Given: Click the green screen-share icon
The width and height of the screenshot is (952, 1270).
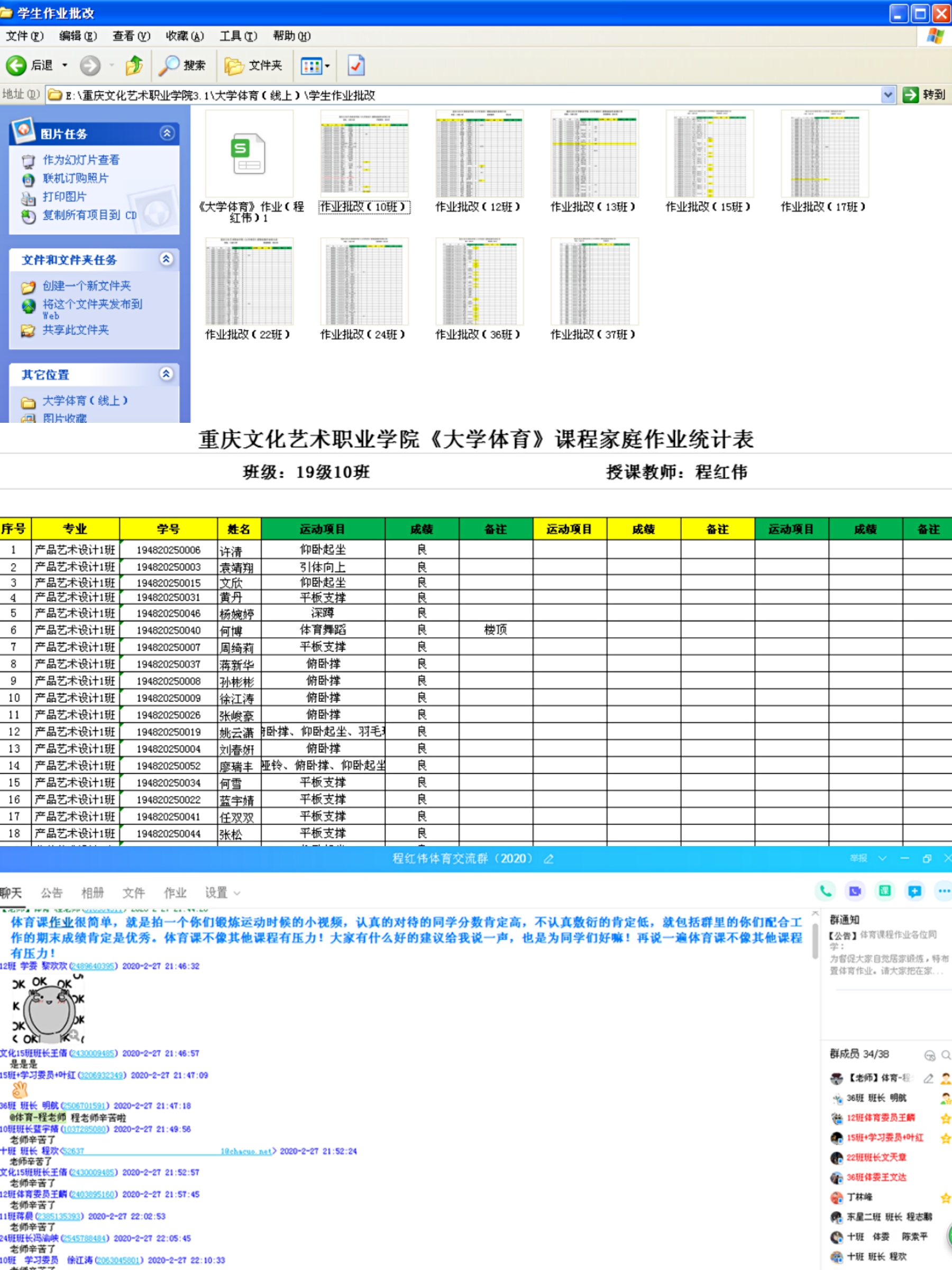Looking at the screenshot, I should [x=885, y=891].
